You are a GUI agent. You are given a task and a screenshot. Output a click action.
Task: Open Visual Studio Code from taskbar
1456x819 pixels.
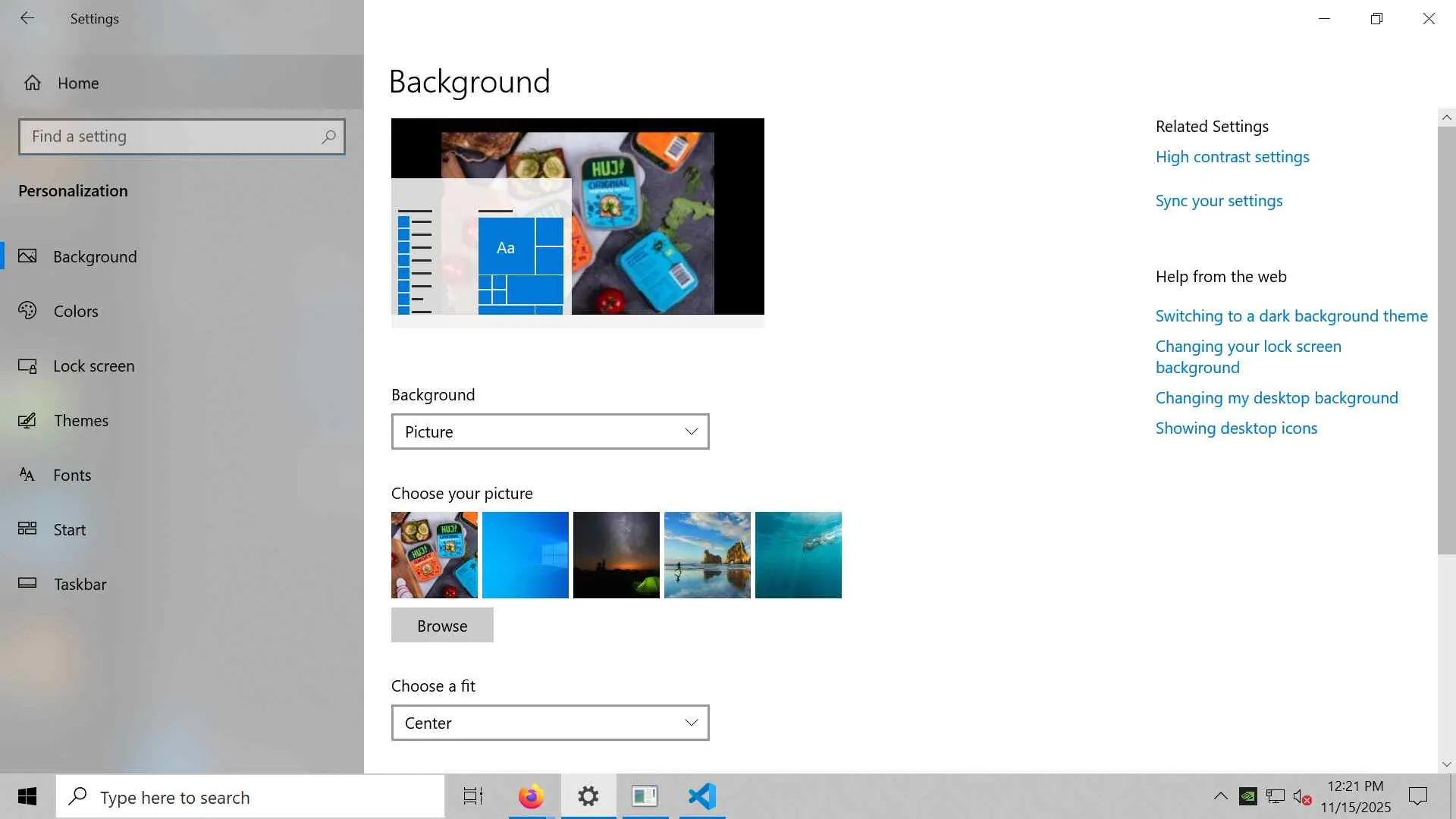pyautogui.click(x=702, y=796)
